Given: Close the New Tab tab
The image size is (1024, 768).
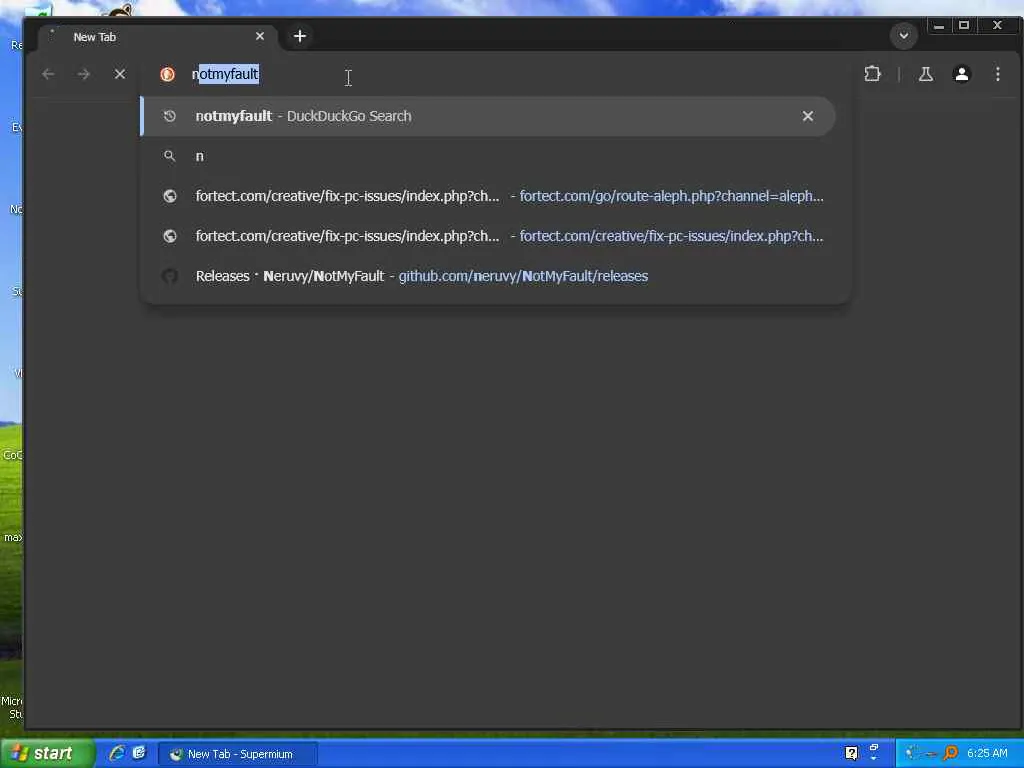Looking at the screenshot, I should tap(260, 37).
